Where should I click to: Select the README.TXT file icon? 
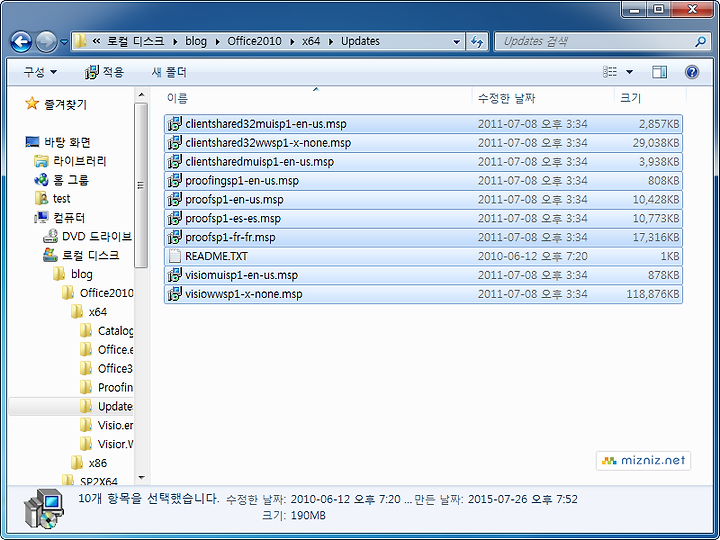tap(174, 256)
